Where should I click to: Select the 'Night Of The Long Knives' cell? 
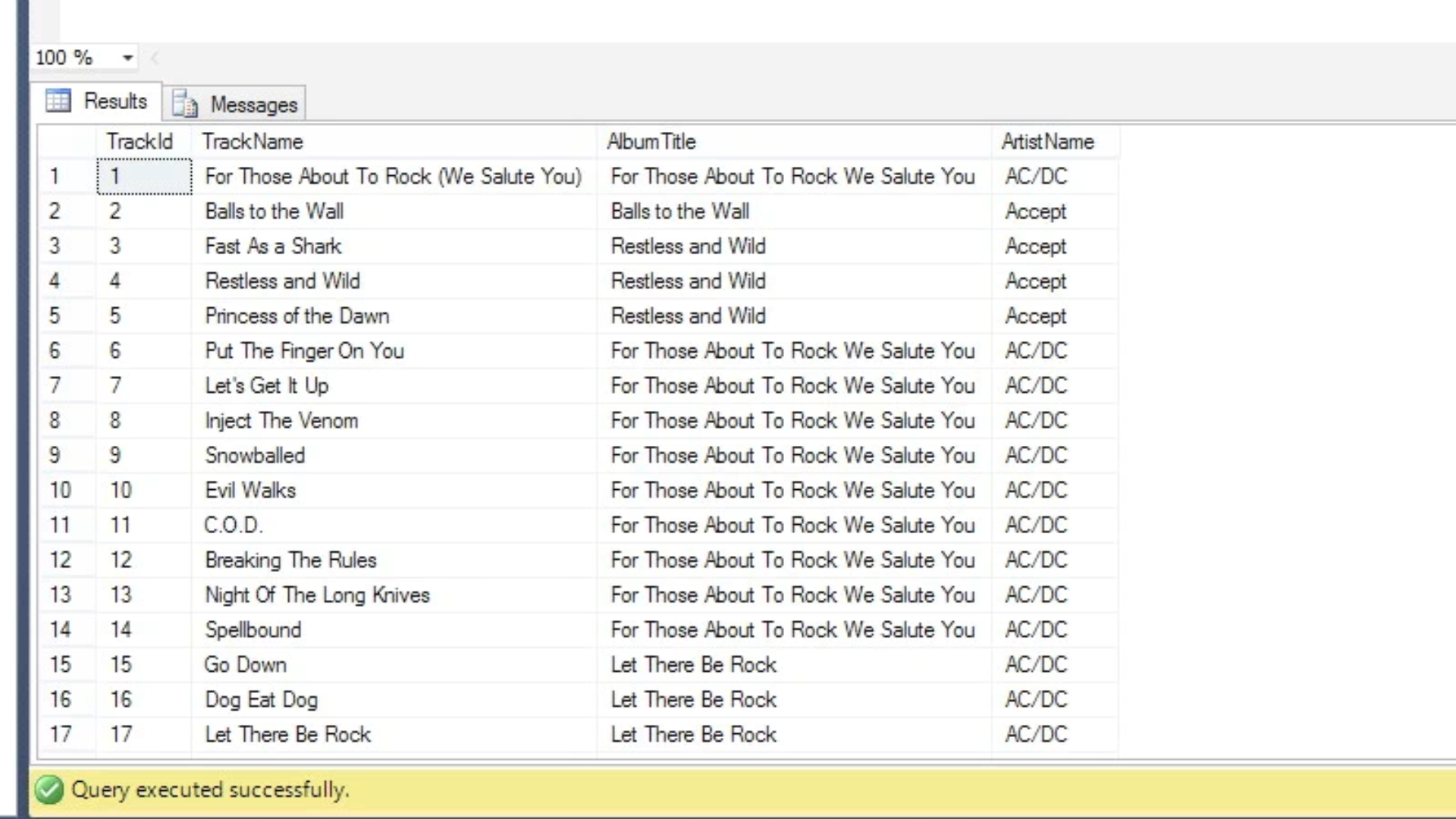(x=317, y=595)
